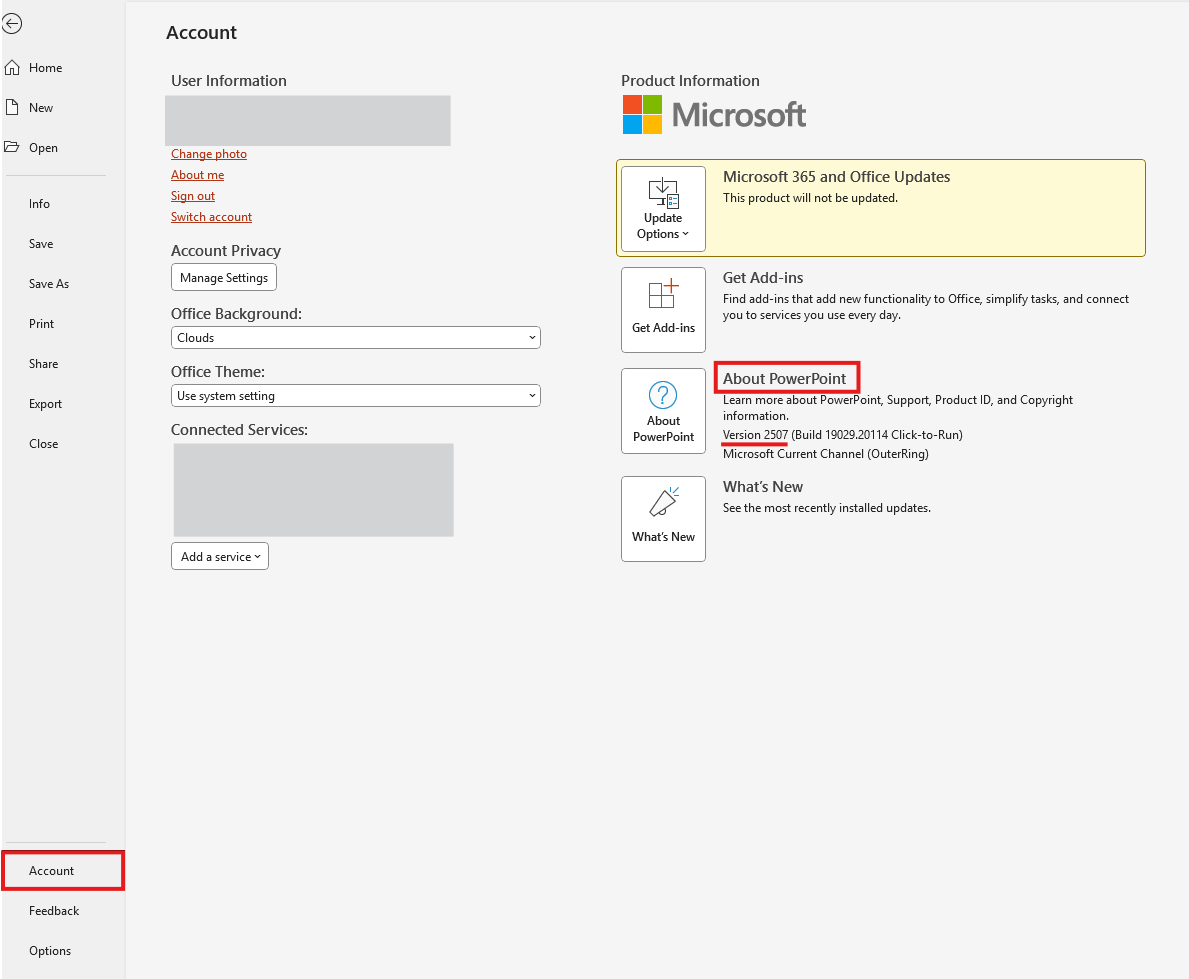
Task: Click the Get Add-ins heading text
Action: coord(763,278)
